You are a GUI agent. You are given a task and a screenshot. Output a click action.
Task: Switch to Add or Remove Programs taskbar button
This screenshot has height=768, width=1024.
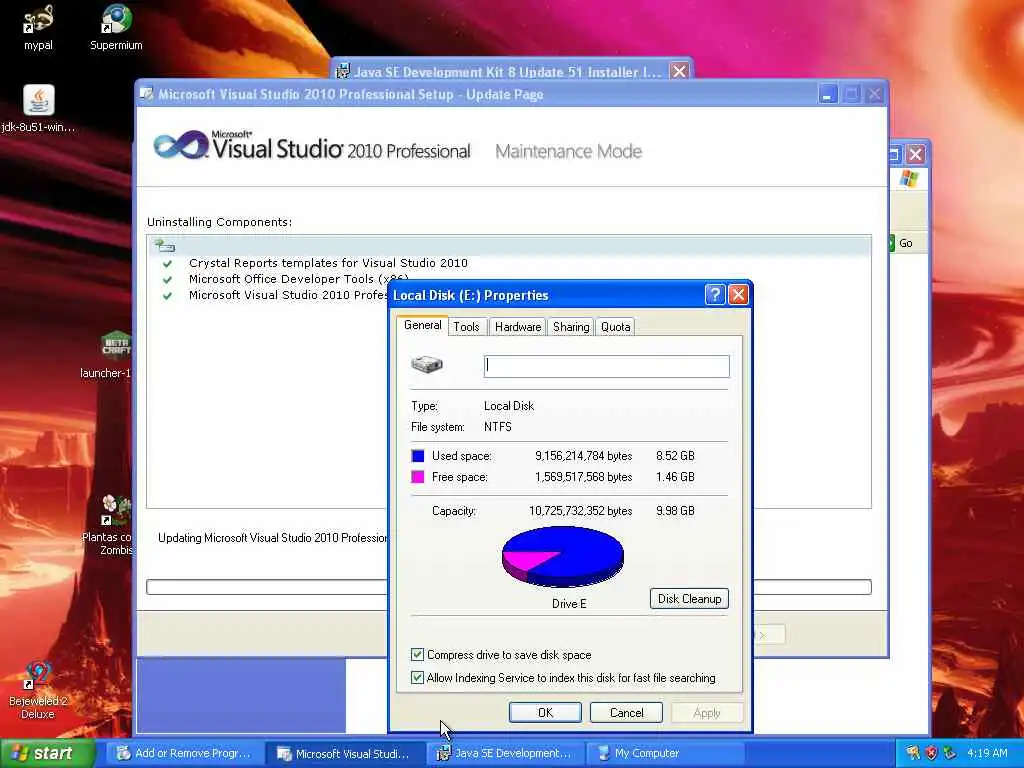185,753
